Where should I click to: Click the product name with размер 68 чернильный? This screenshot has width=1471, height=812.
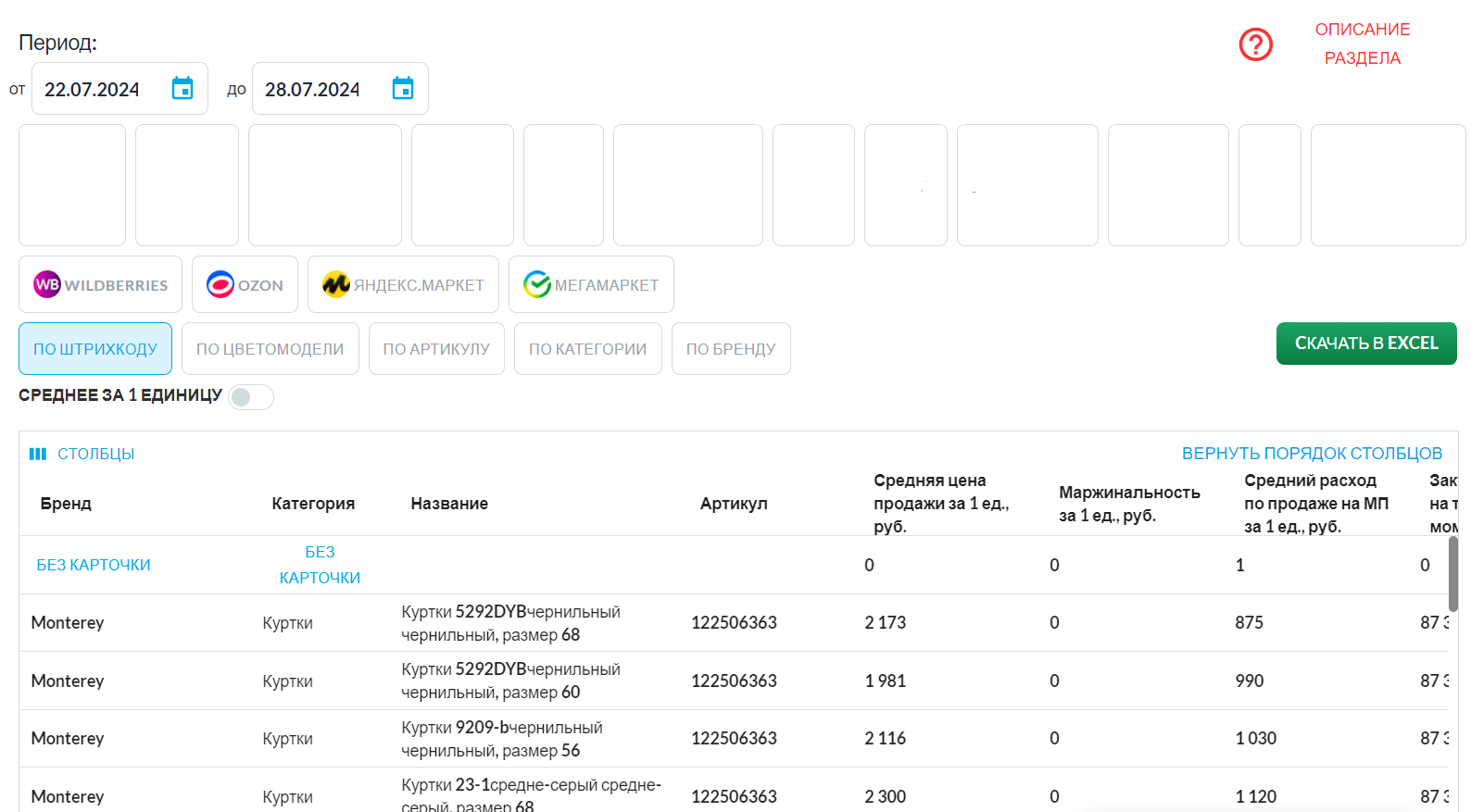(510, 623)
